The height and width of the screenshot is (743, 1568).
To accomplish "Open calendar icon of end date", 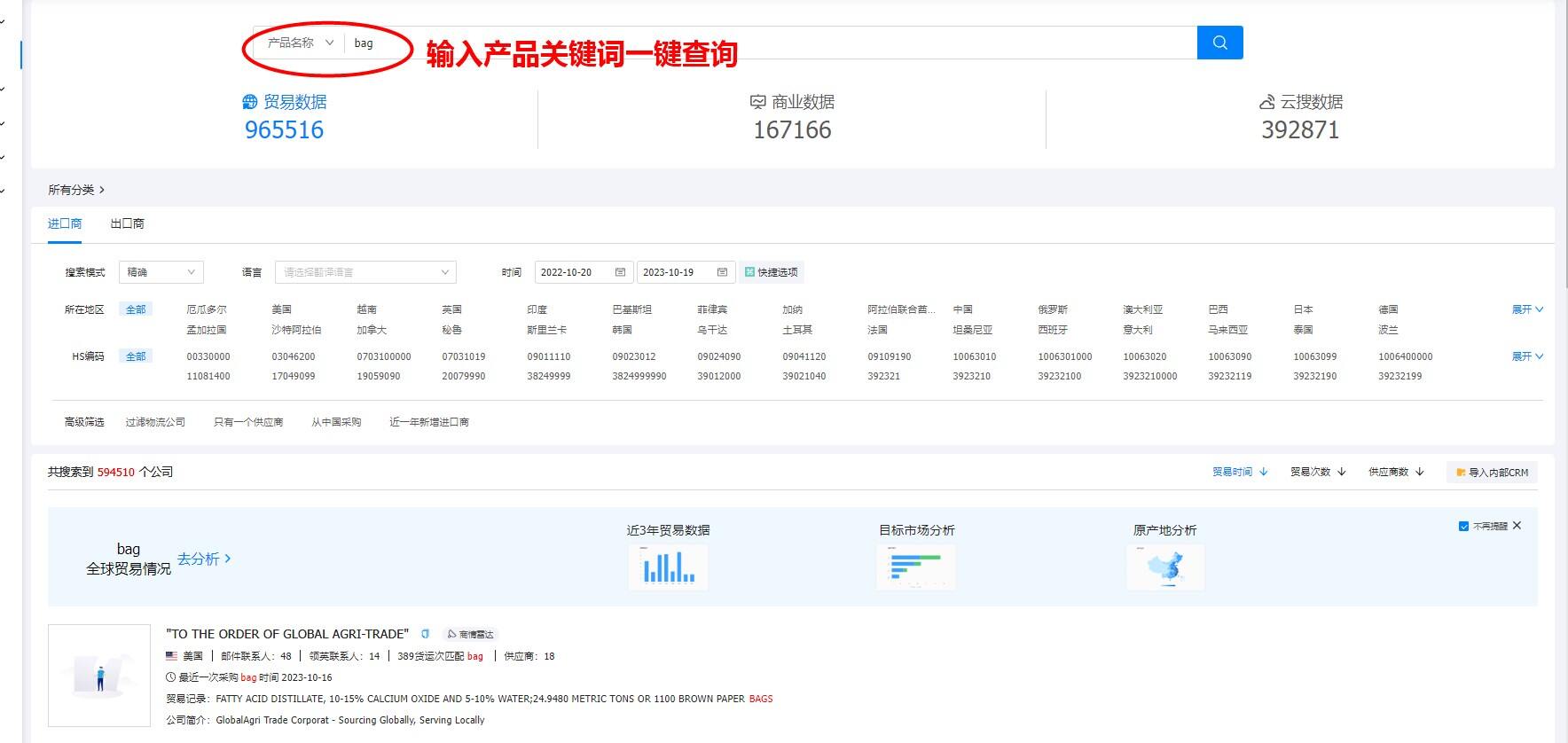I will [x=723, y=272].
